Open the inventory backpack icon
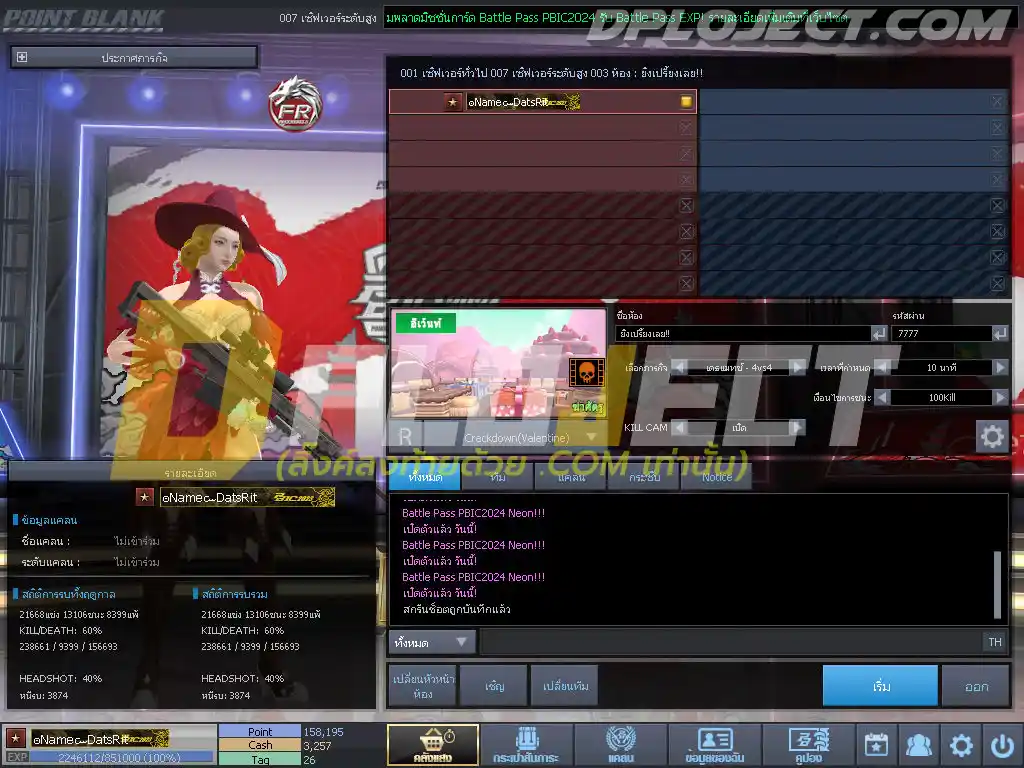The width and height of the screenshot is (1024, 768). (x=526, y=744)
